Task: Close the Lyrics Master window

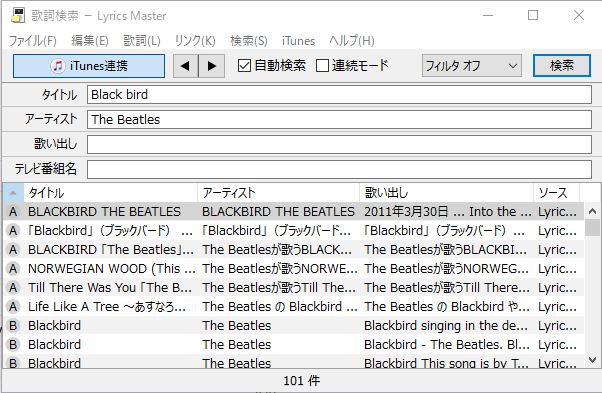Action: (579, 15)
